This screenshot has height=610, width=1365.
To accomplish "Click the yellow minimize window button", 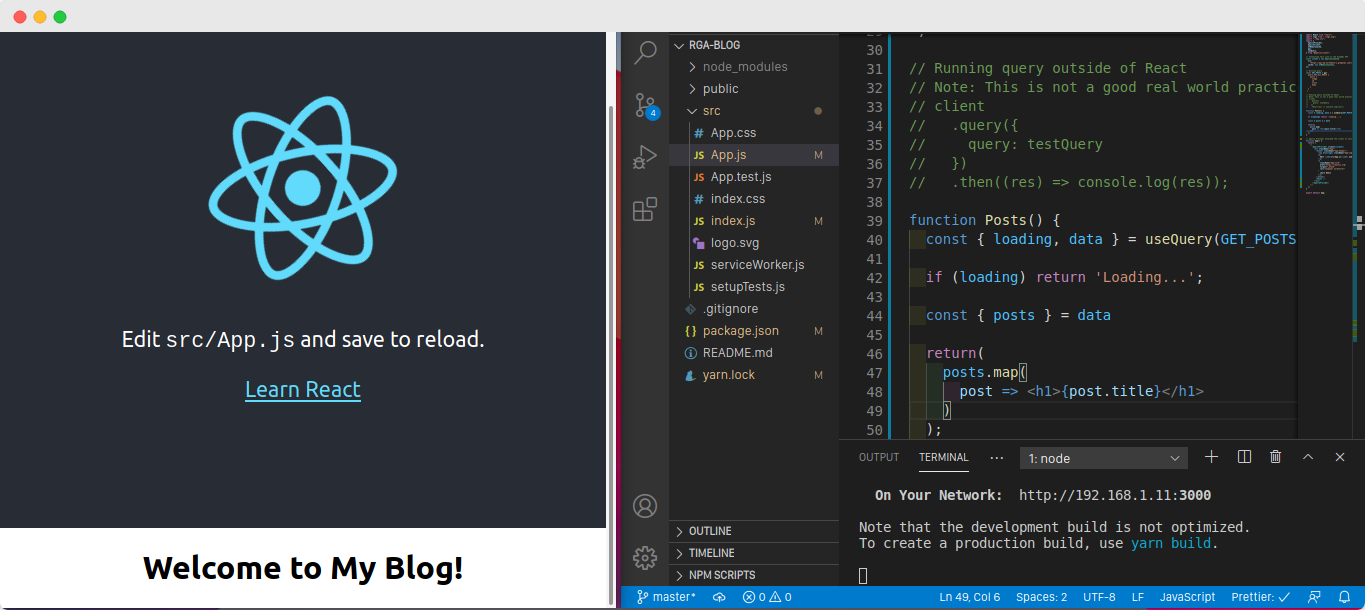I will tap(40, 16).
